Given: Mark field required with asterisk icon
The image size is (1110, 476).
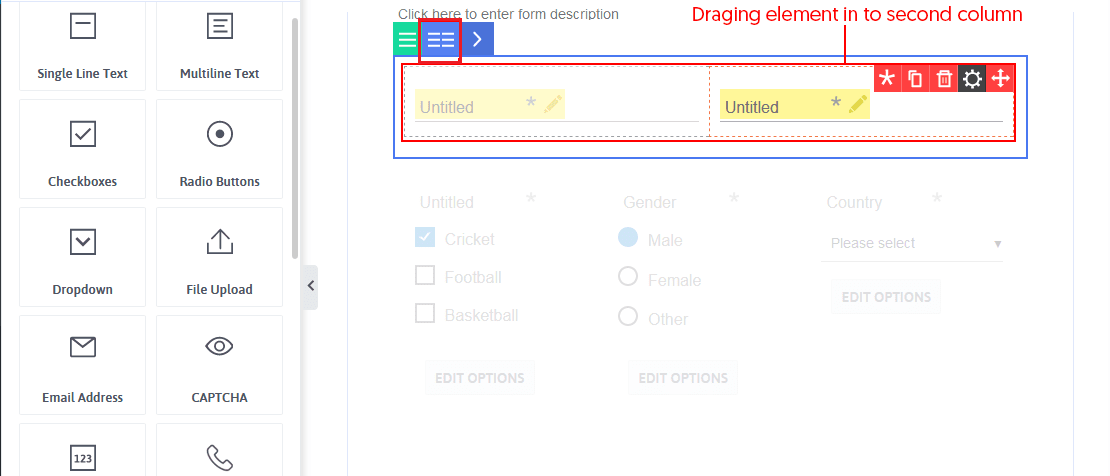Looking at the screenshot, I should (x=887, y=79).
